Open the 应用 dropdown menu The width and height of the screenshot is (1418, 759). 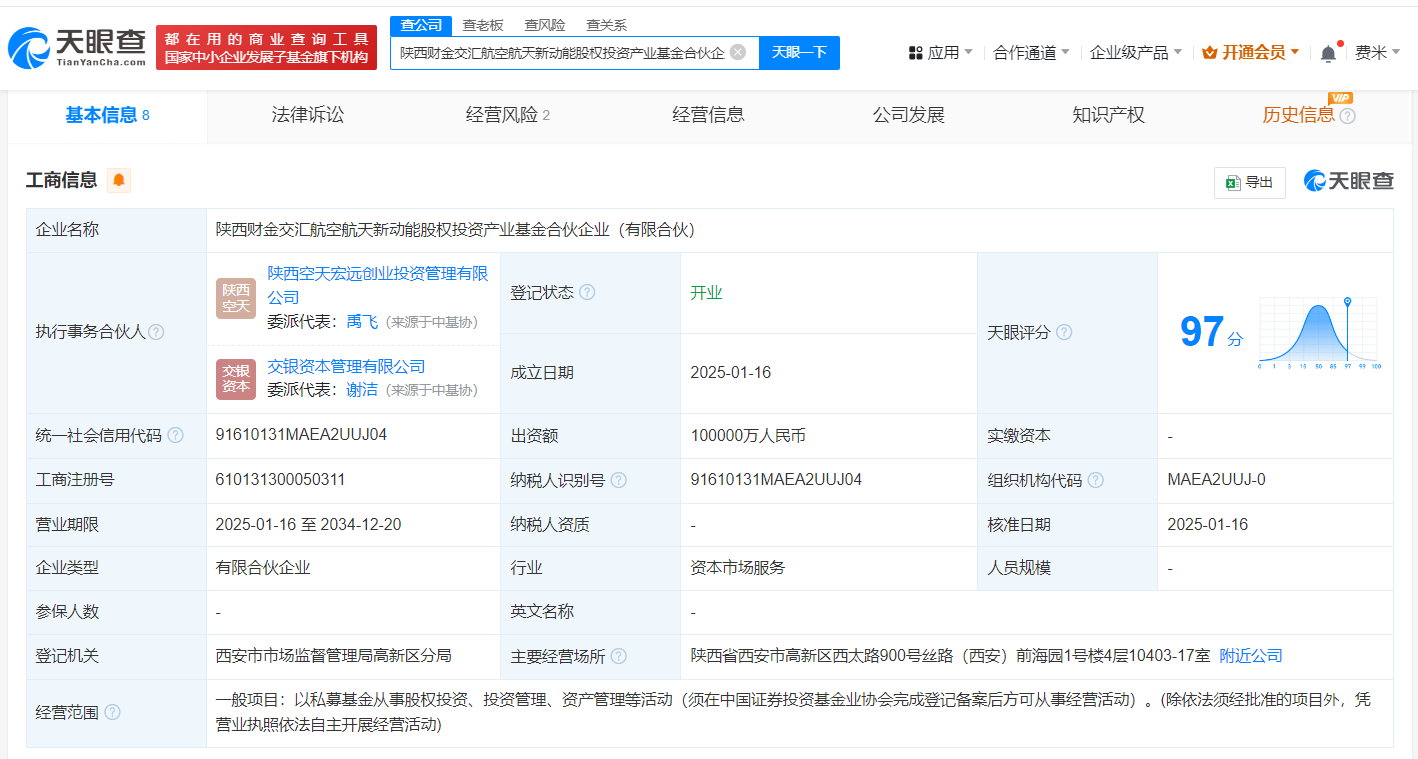(940, 52)
